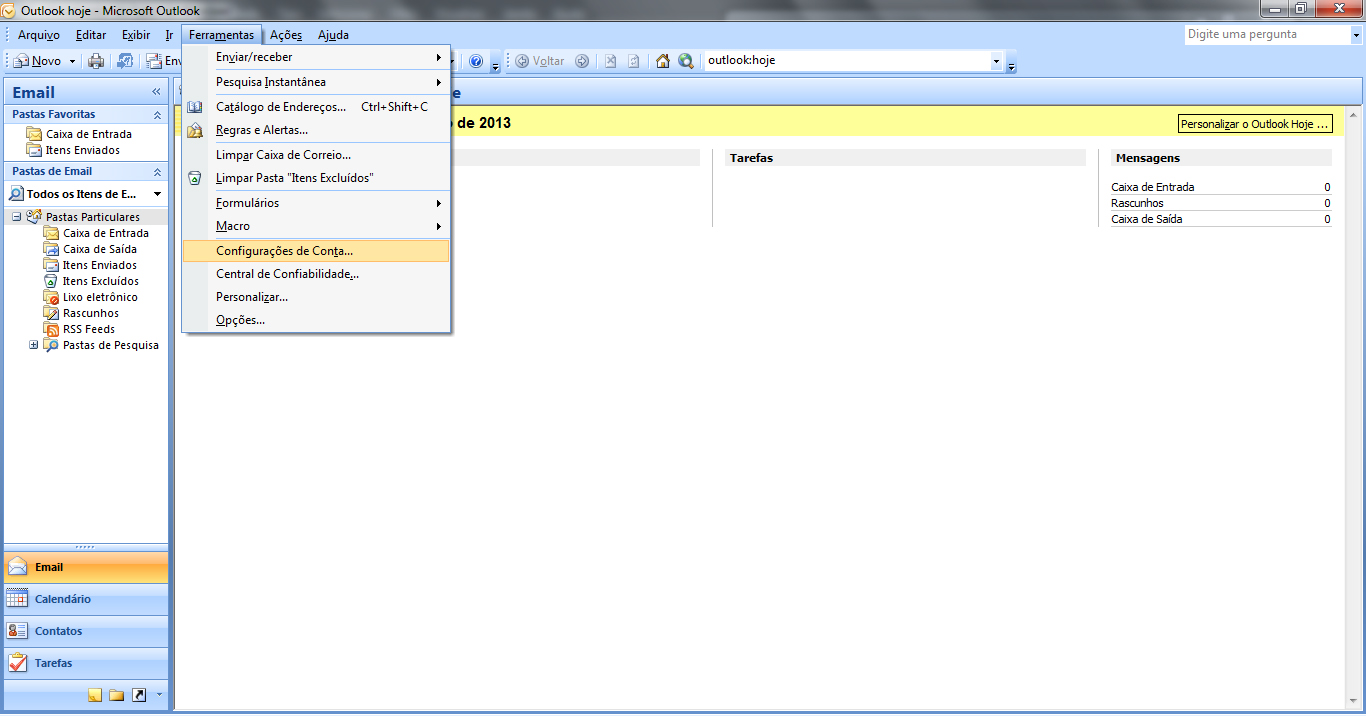Viewport: 1366px width, 716px height.
Task: Open the Enviar/receber submenu
Action: (316, 57)
